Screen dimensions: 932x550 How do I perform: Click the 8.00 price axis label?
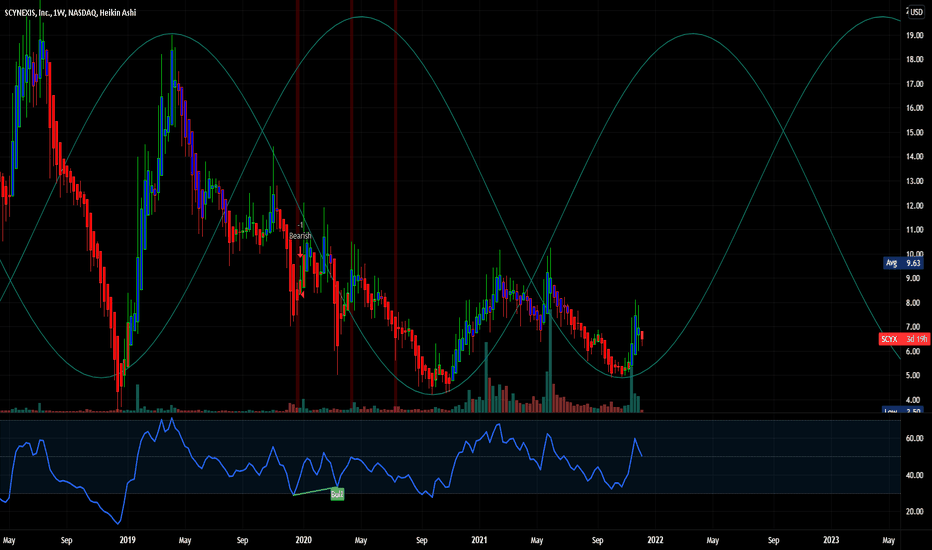coord(913,303)
